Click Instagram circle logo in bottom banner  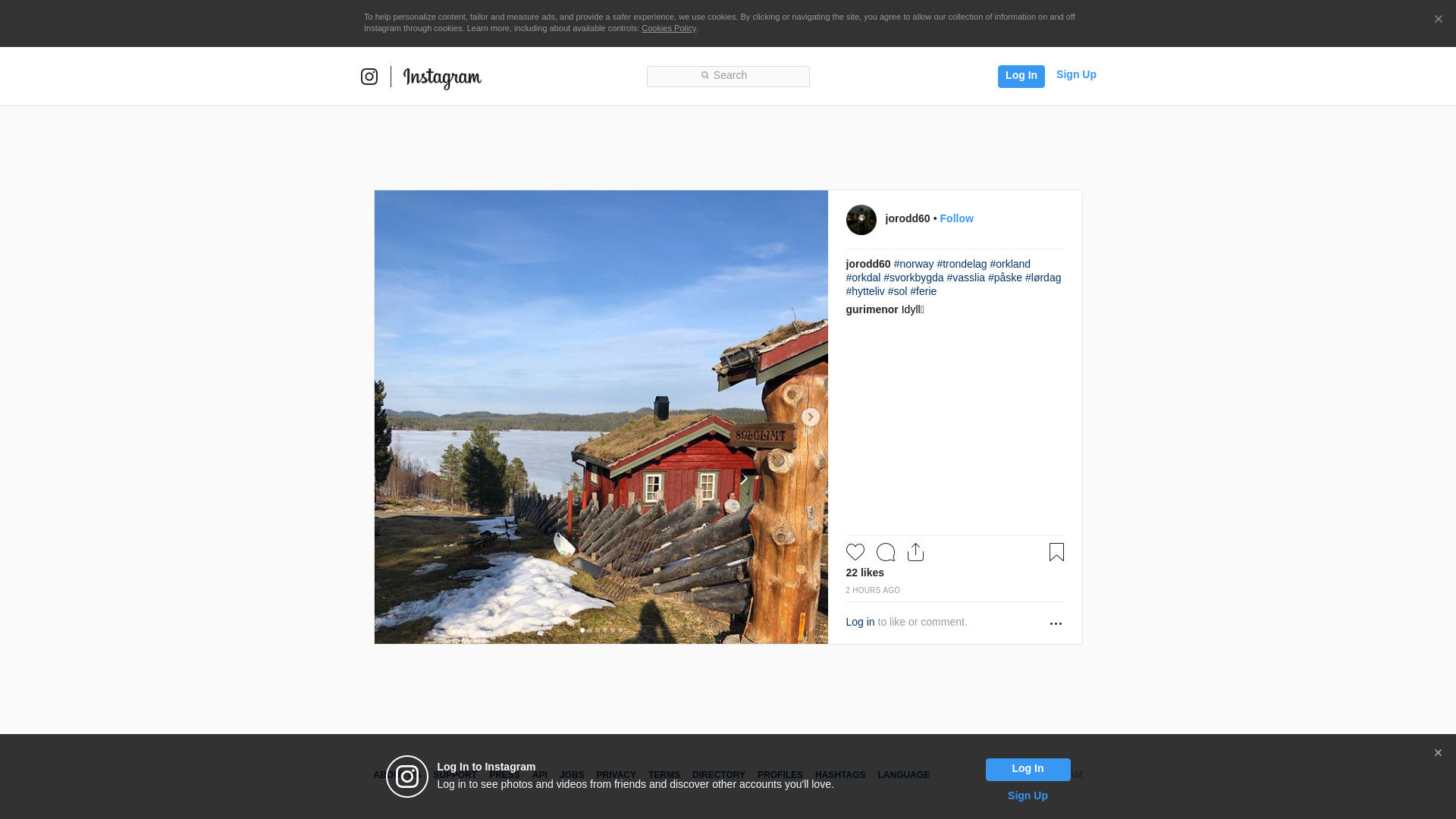[407, 777]
